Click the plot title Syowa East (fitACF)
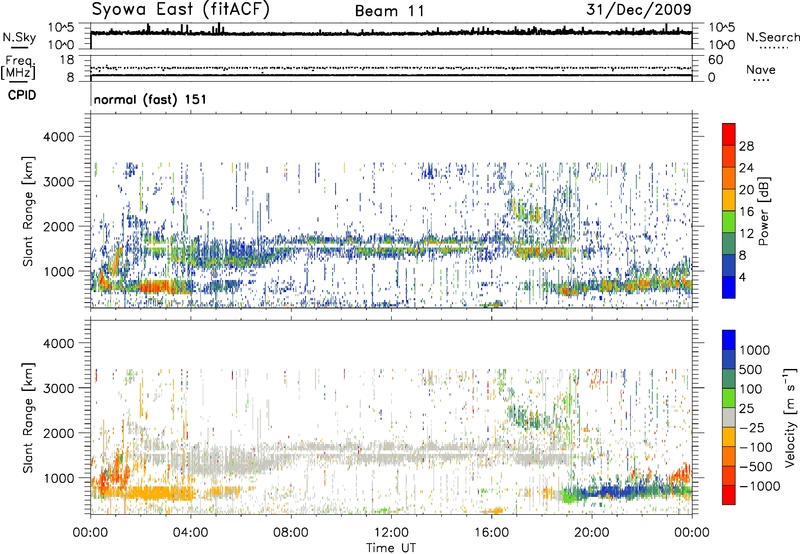 [x=180, y=9]
